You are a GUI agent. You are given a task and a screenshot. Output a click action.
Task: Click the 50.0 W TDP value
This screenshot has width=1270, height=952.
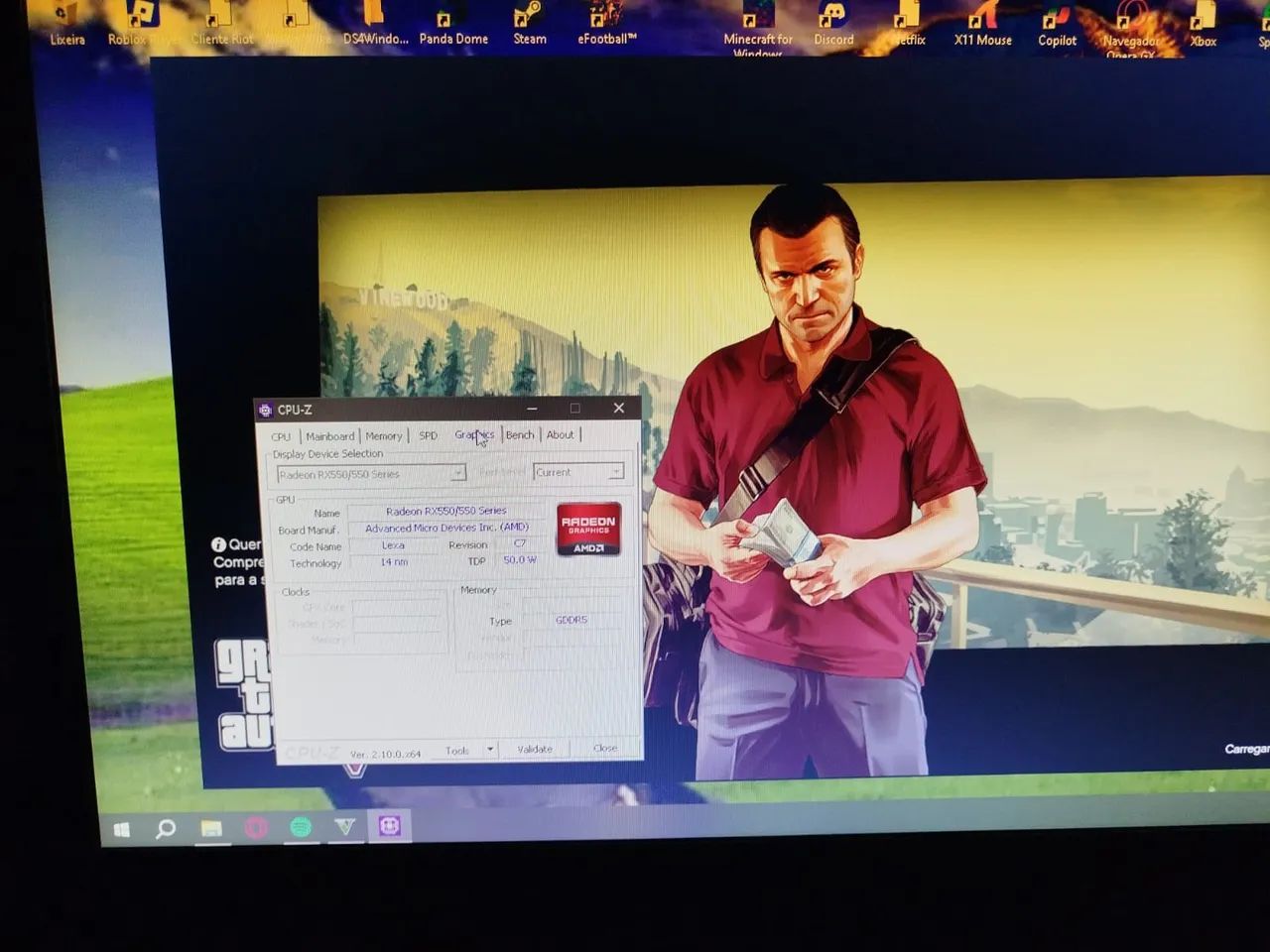[519, 560]
